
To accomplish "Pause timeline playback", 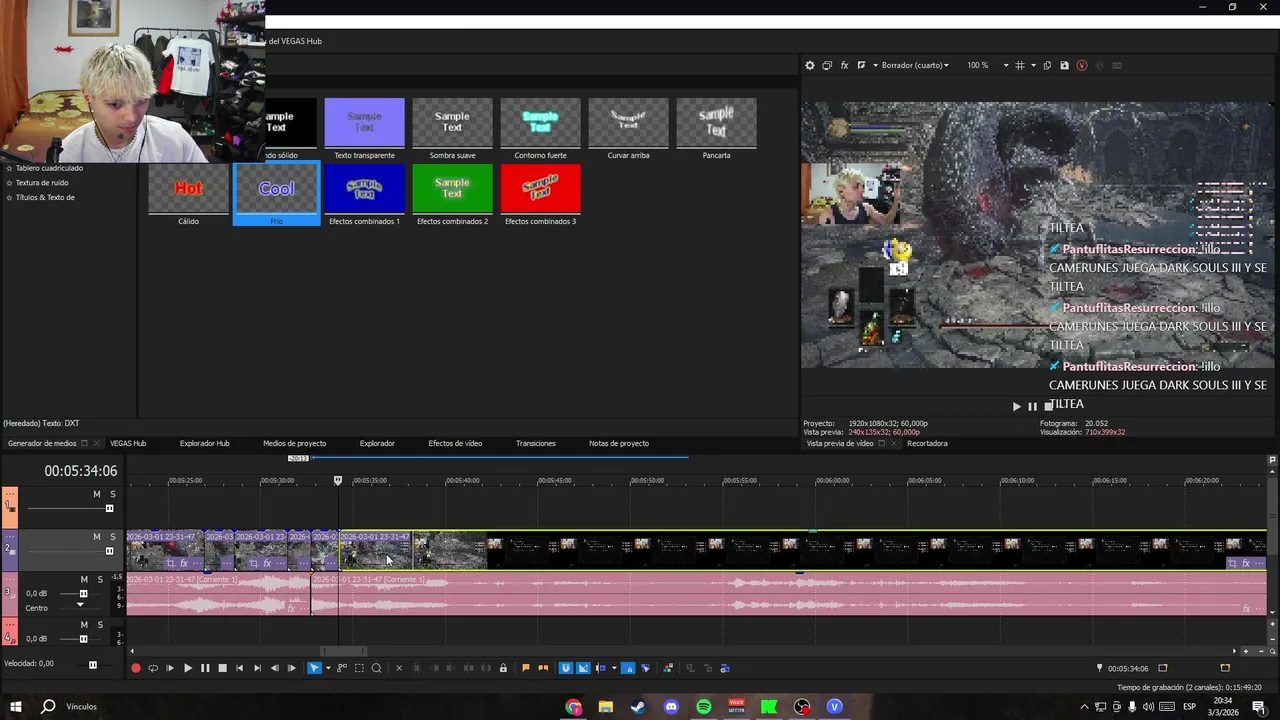I will 205,668.
